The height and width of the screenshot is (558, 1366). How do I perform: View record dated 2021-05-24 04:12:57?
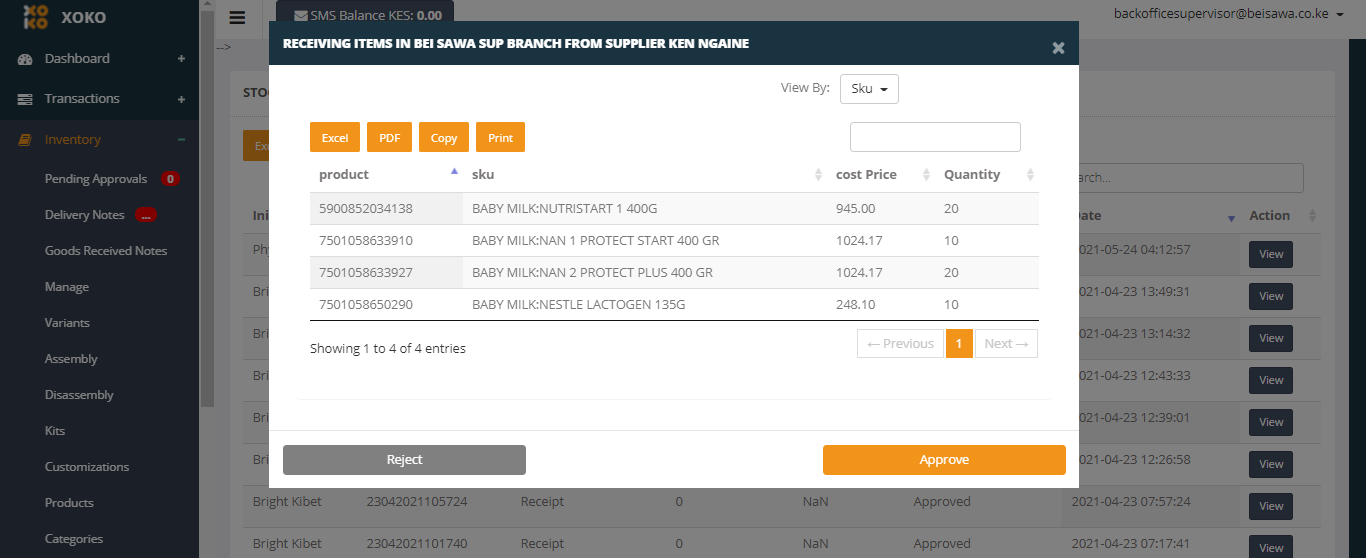(x=1271, y=255)
